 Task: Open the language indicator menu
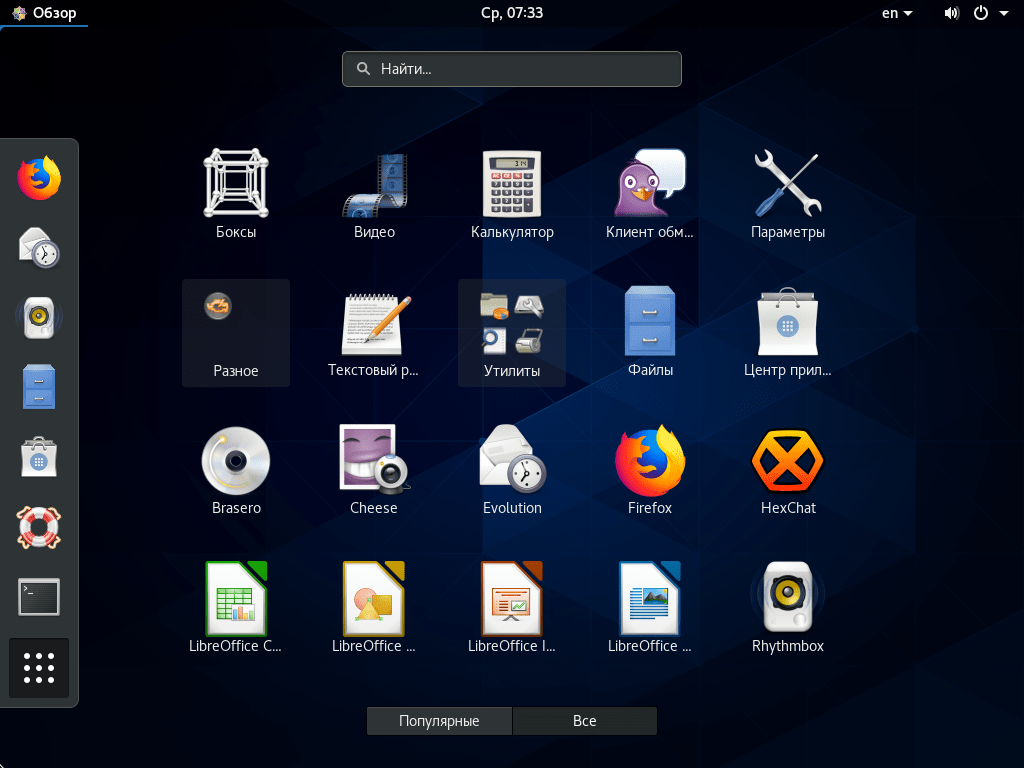coord(896,13)
